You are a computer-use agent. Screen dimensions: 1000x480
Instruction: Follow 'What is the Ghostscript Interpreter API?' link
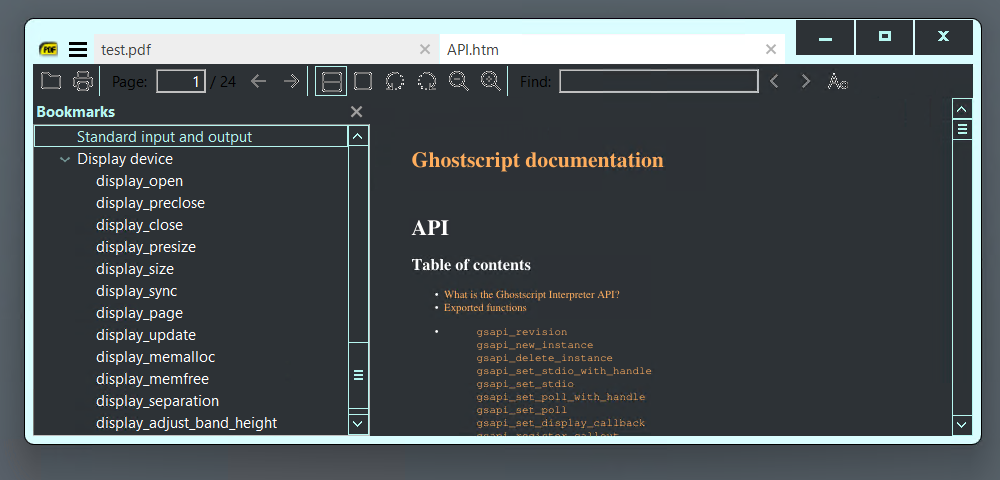(532, 295)
